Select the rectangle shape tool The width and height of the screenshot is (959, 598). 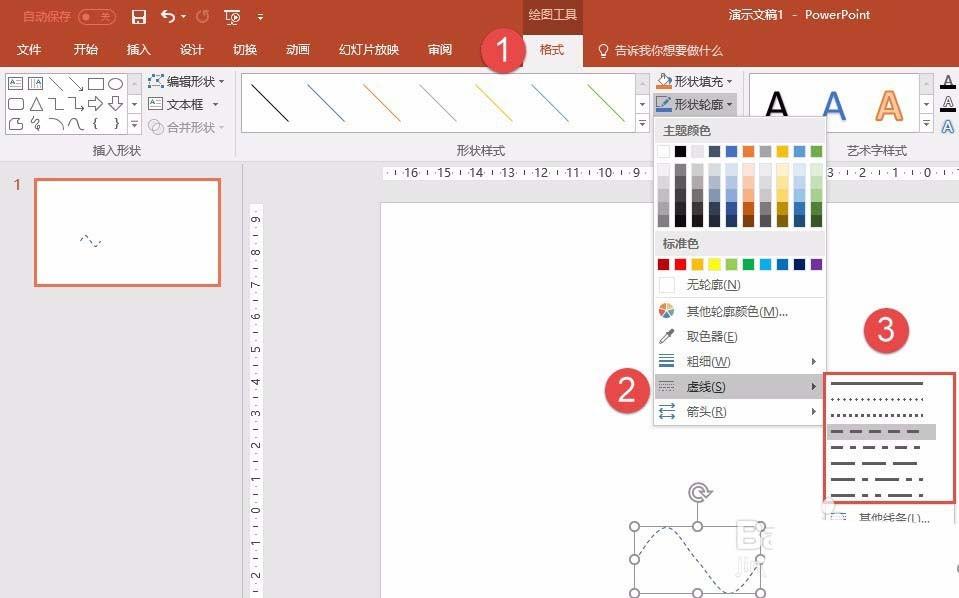[94, 85]
